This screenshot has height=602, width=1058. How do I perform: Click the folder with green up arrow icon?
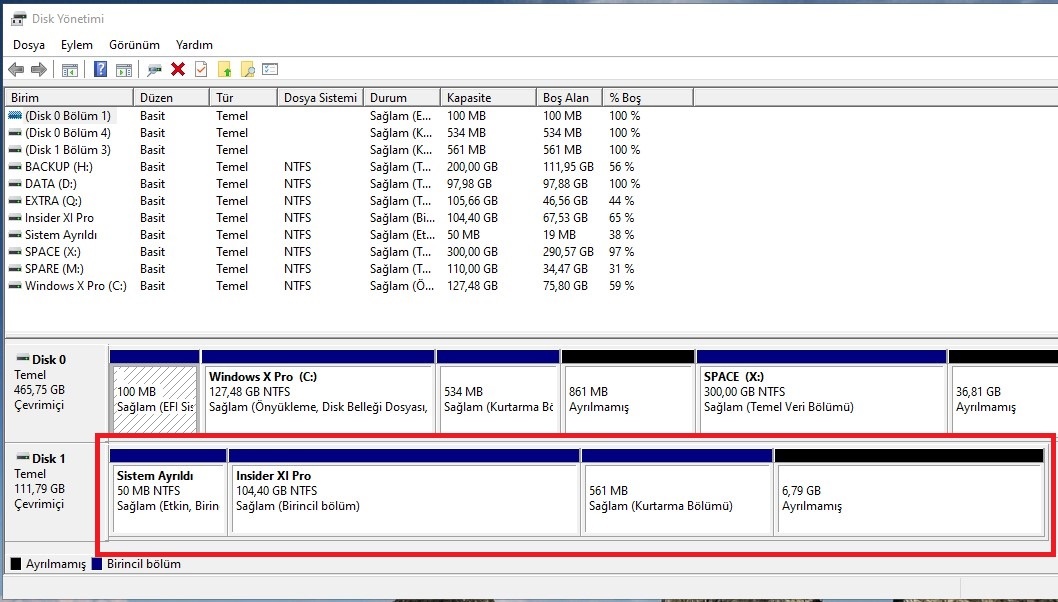click(225, 69)
